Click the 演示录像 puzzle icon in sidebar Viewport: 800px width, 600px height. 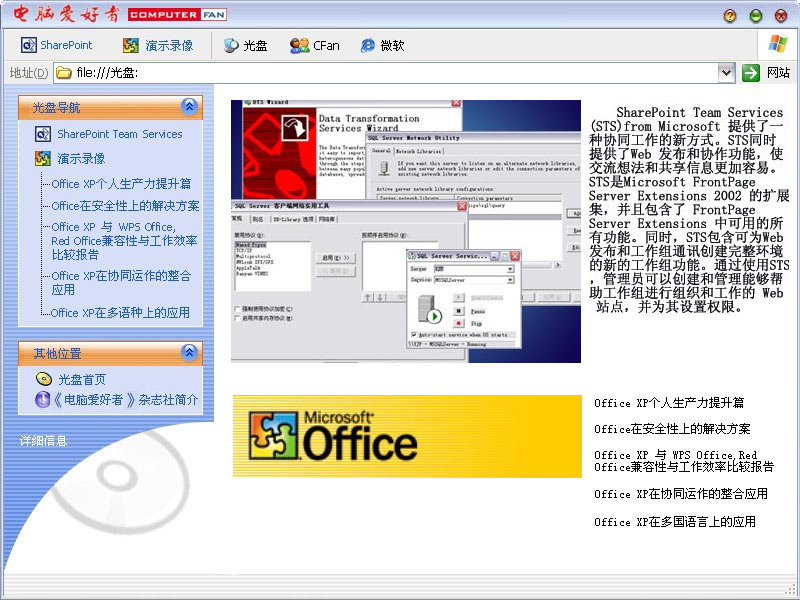pyautogui.click(x=43, y=159)
